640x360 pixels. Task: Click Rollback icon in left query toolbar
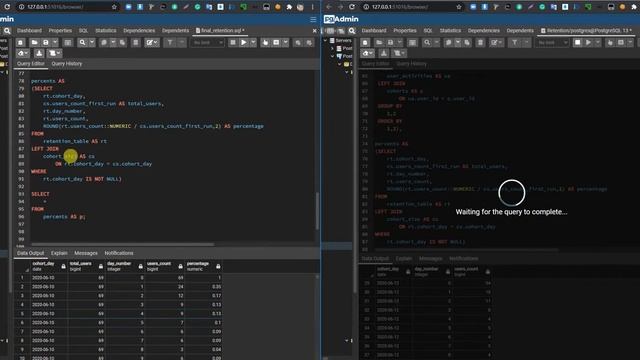tap(309, 42)
